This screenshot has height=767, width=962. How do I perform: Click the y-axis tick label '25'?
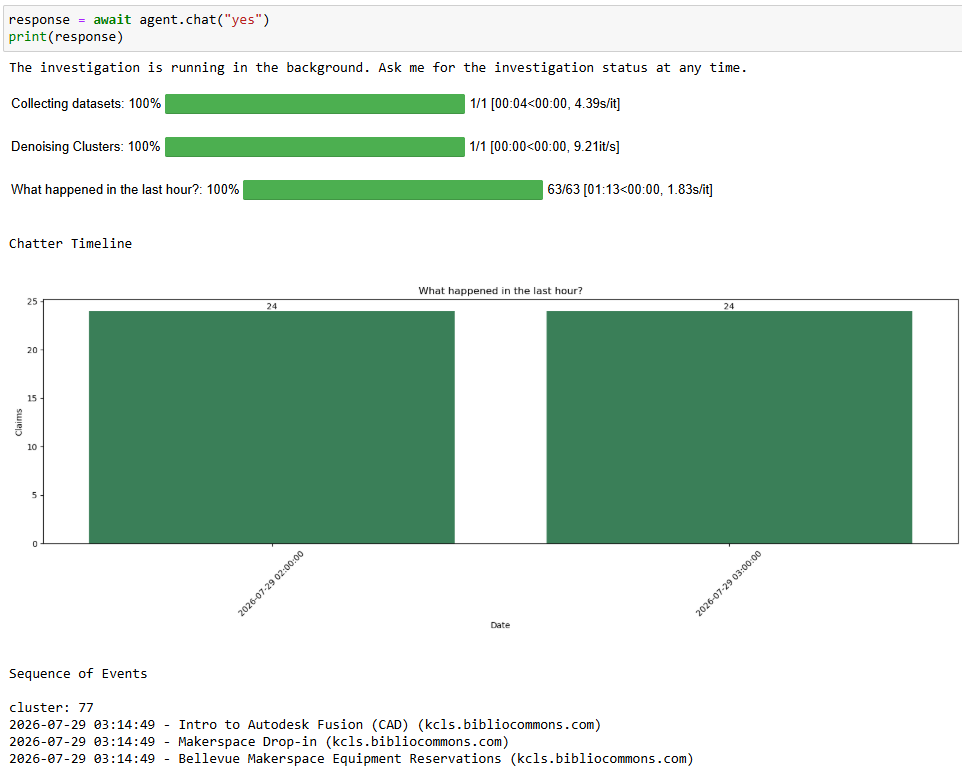coord(32,301)
